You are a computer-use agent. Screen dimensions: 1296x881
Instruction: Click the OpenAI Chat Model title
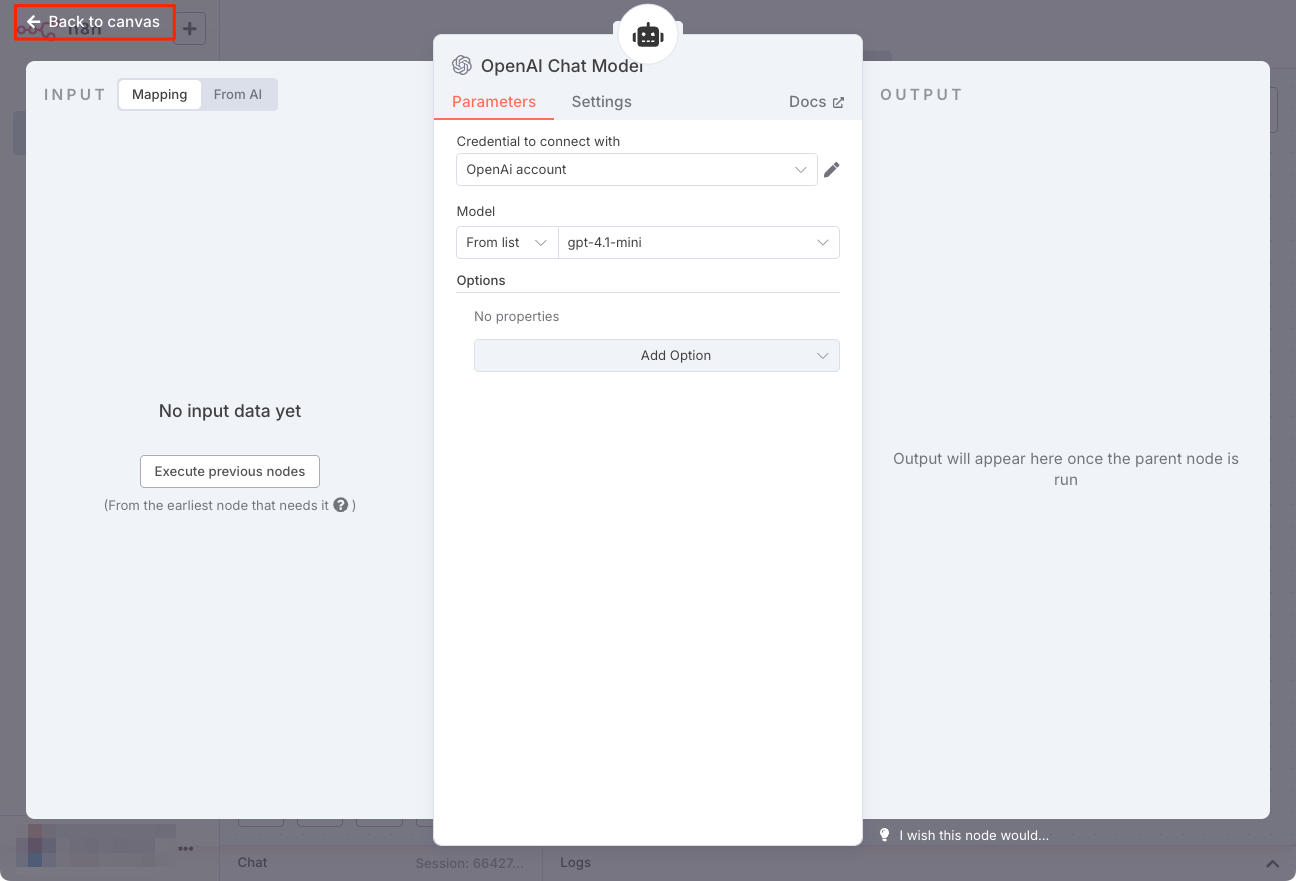(562, 66)
